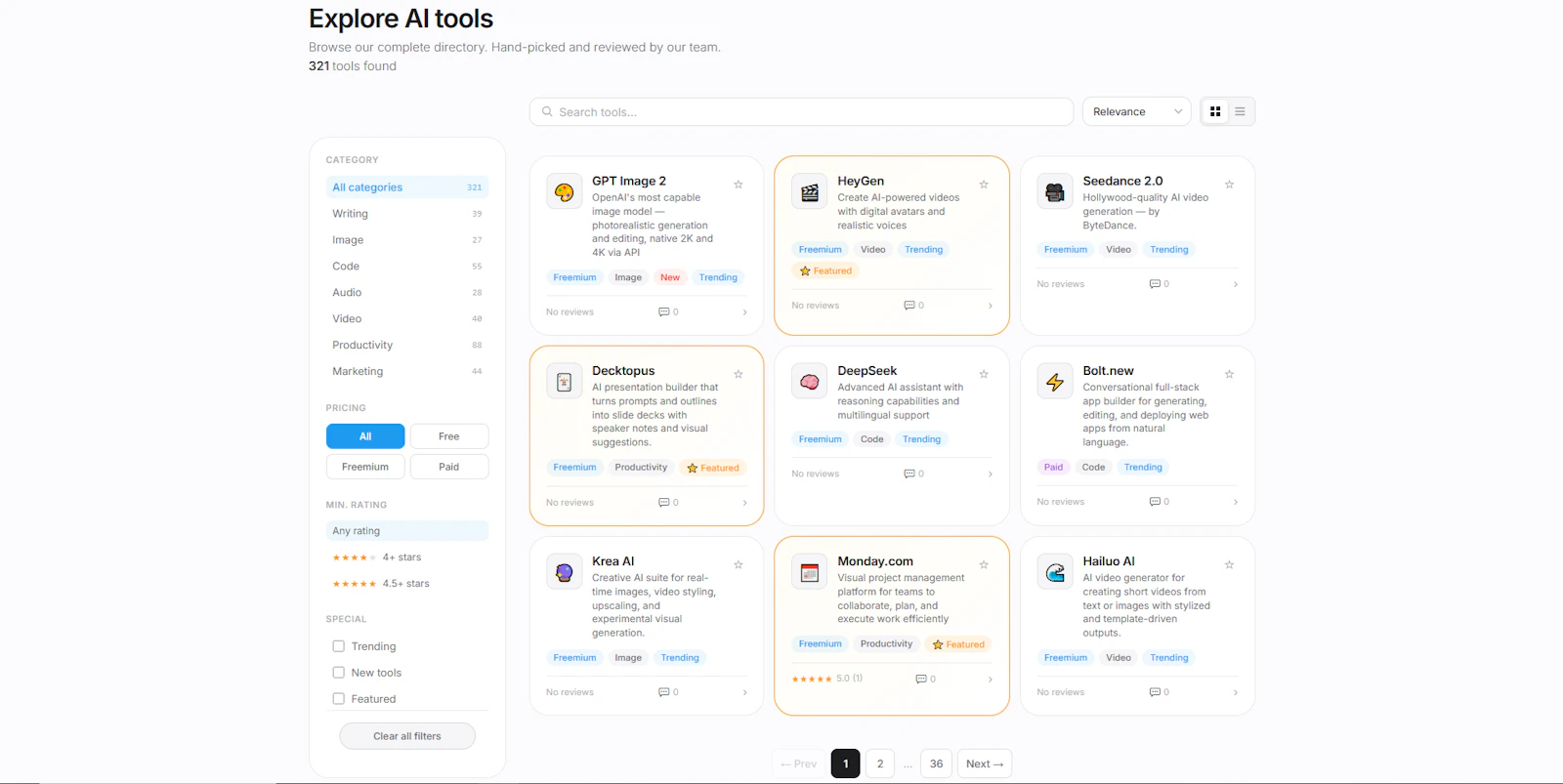Screen dimensions: 1563x784
Task: Filter by Marketing category
Action: coord(407,372)
